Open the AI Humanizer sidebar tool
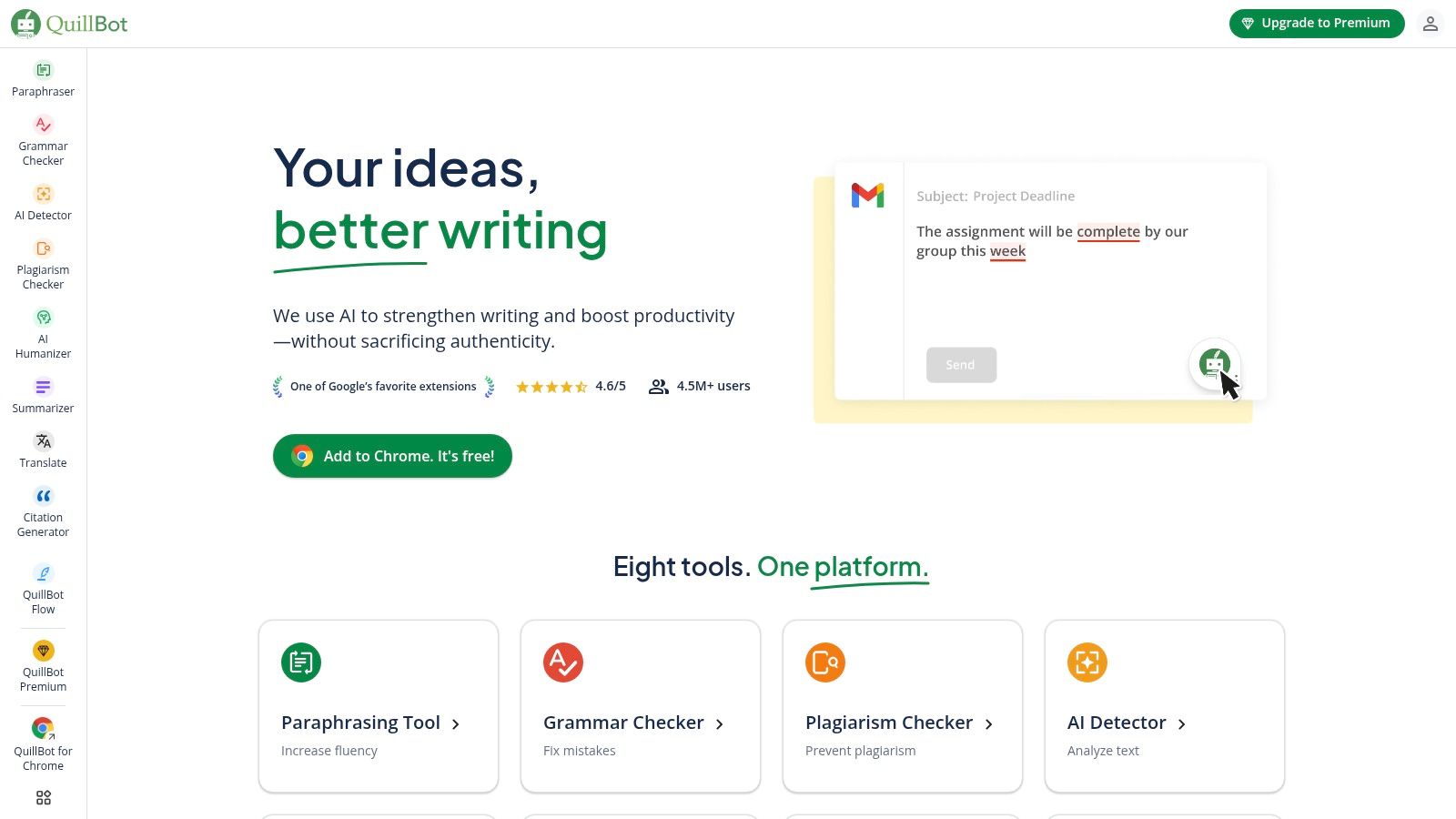 (43, 334)
